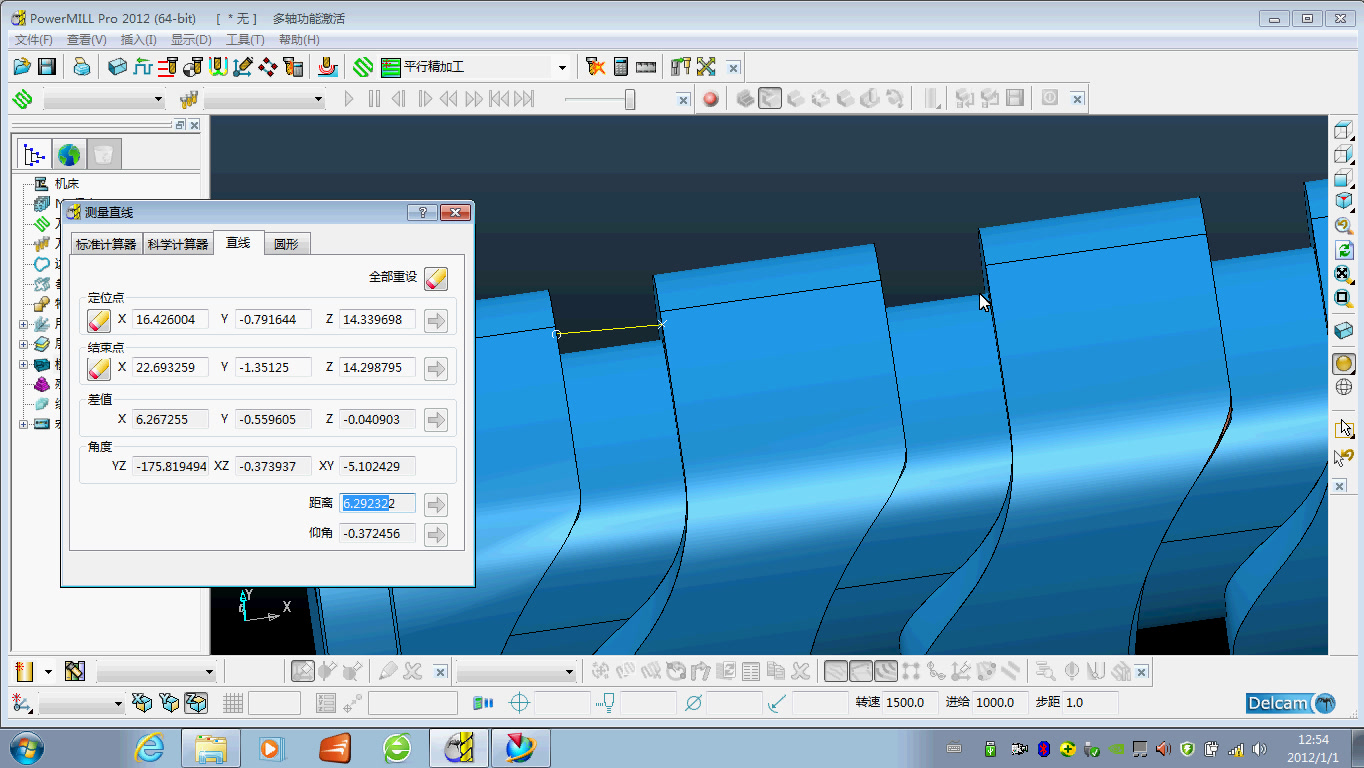The image size is (1364, 768).
Task: Switch to the 标准计算器 tab
Action: [x=106, y=244]
